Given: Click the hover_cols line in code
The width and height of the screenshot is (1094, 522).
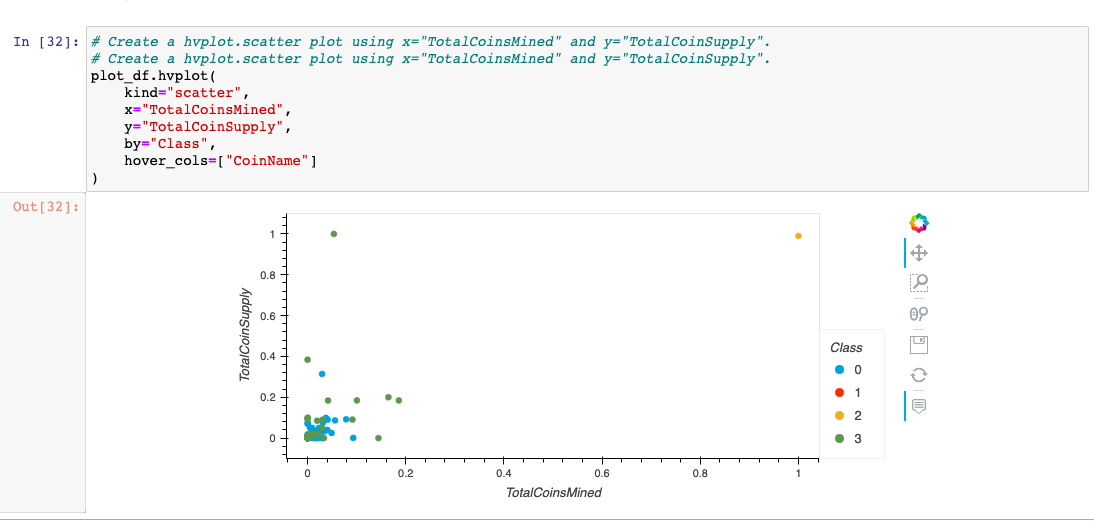Looking at the screenshot, I should click(x=220, y=161).
